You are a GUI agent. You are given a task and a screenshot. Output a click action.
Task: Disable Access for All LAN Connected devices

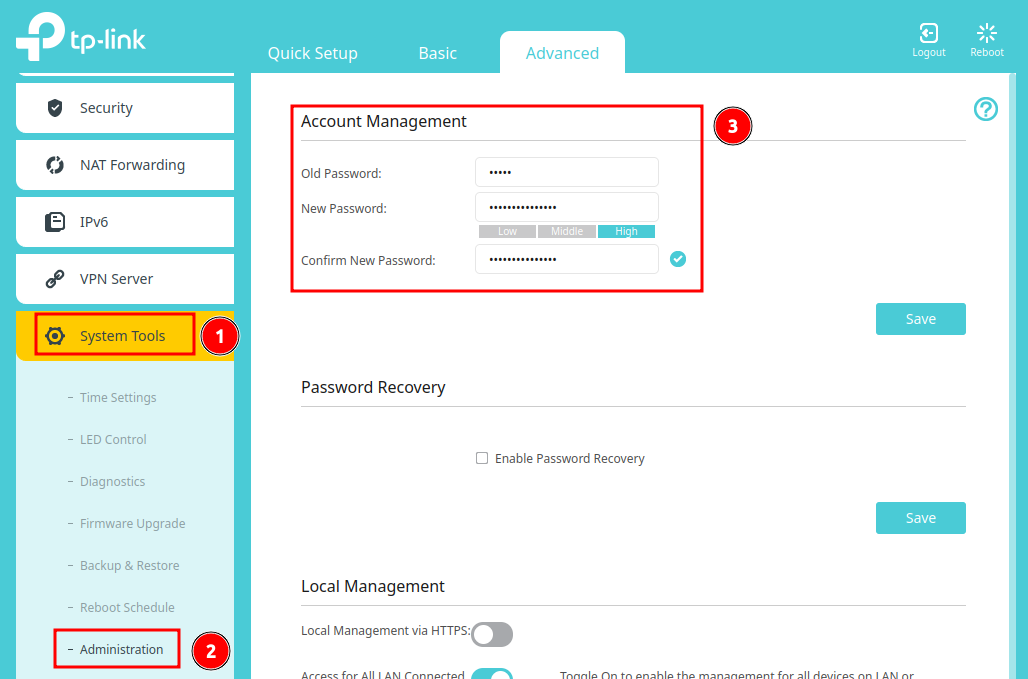[491, 674]
